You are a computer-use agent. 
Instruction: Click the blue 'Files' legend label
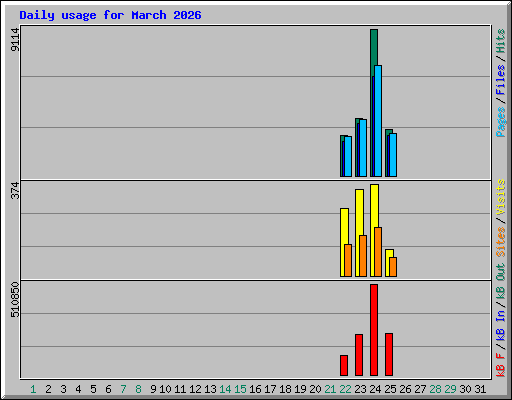(x=500, y=80)
